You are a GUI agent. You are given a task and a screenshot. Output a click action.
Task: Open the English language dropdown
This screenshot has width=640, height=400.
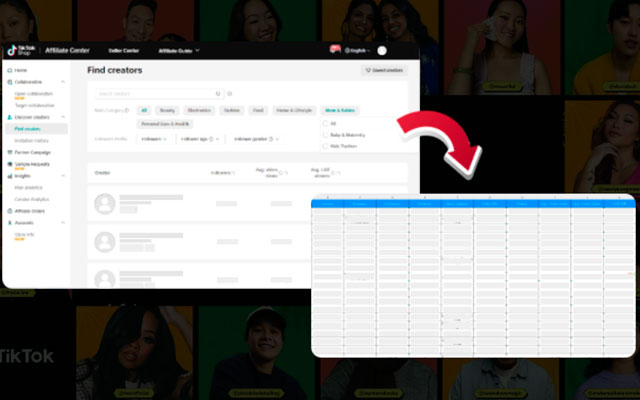click(x=358, y=51)
